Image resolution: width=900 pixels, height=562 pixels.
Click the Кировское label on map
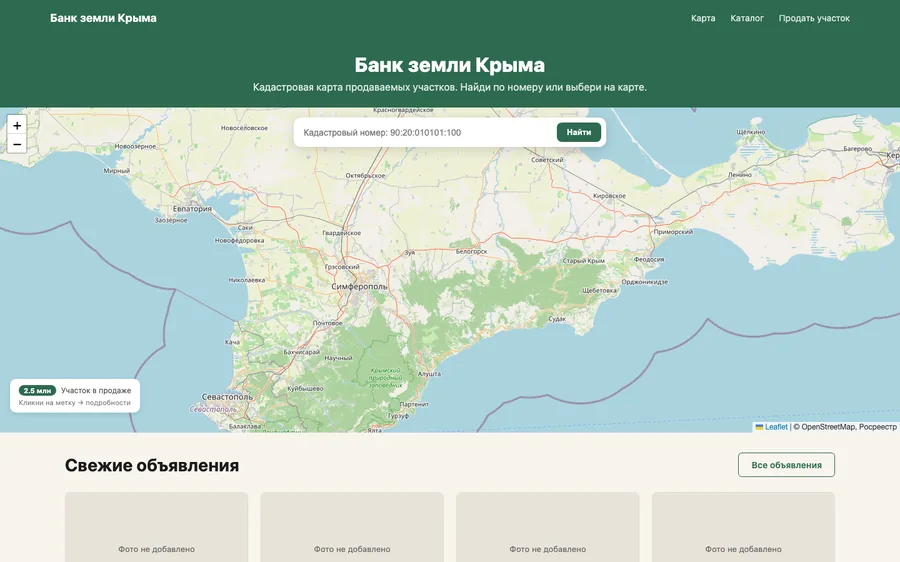pyautogui.click(x=609, y=196)
